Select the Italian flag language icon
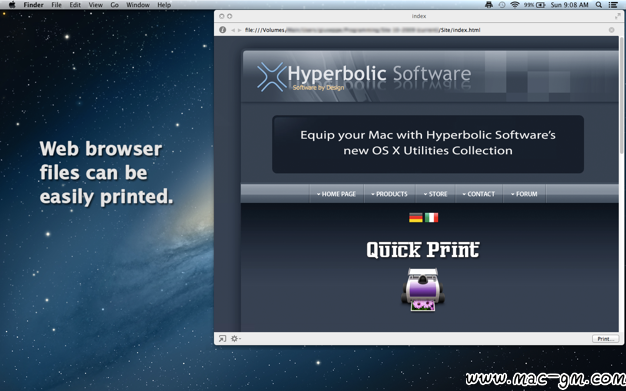626x391 pixels. click(x=431, y=218)
